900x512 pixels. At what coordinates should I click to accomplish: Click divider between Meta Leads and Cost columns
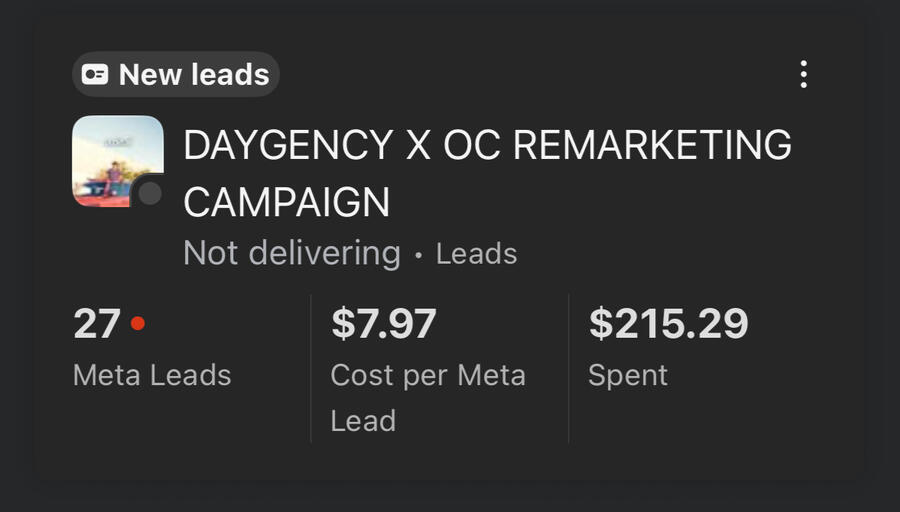point(311,368)
